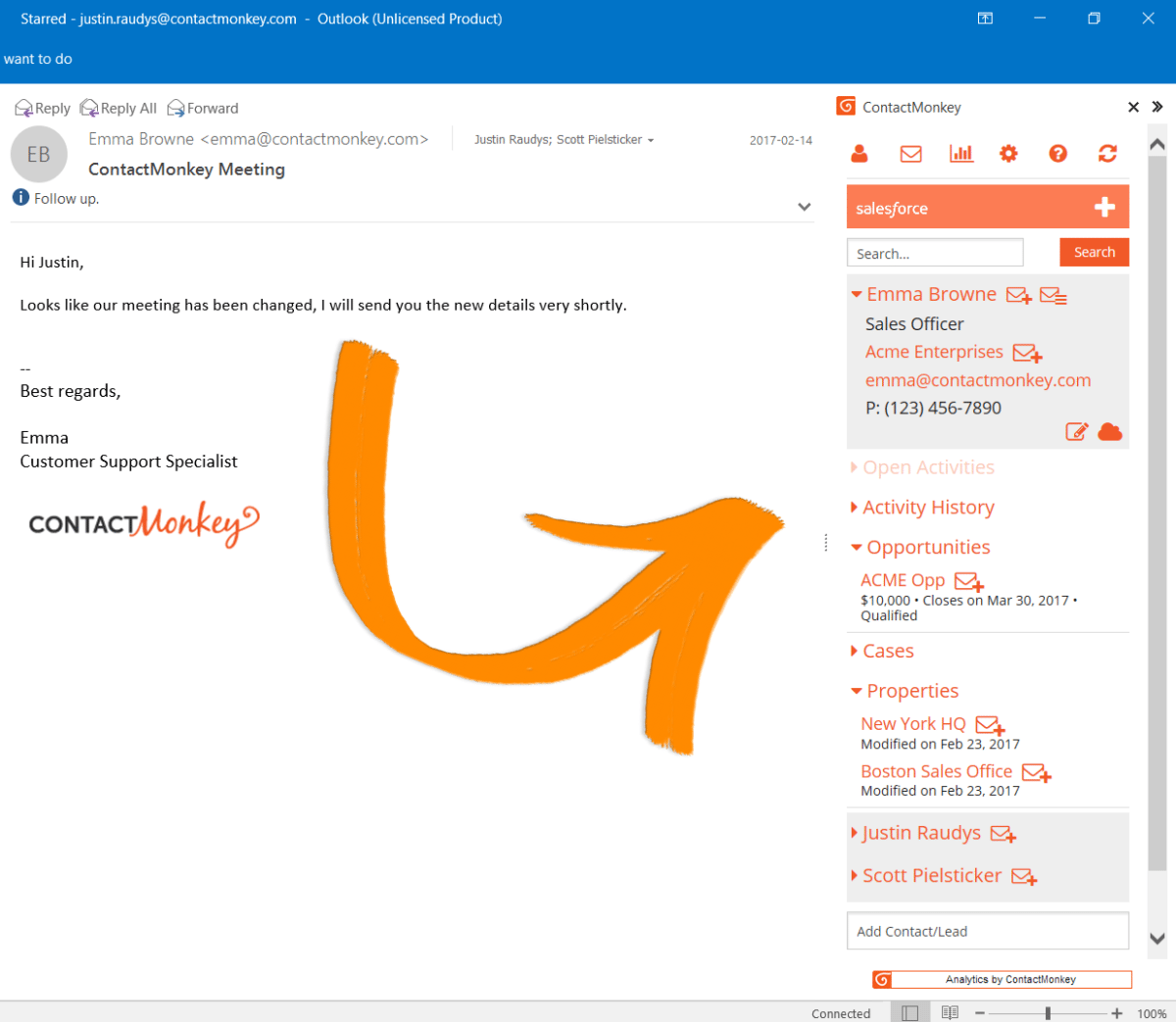
Task: Add email to ACME Opp via envelope-plus icon
Action: 968,582
